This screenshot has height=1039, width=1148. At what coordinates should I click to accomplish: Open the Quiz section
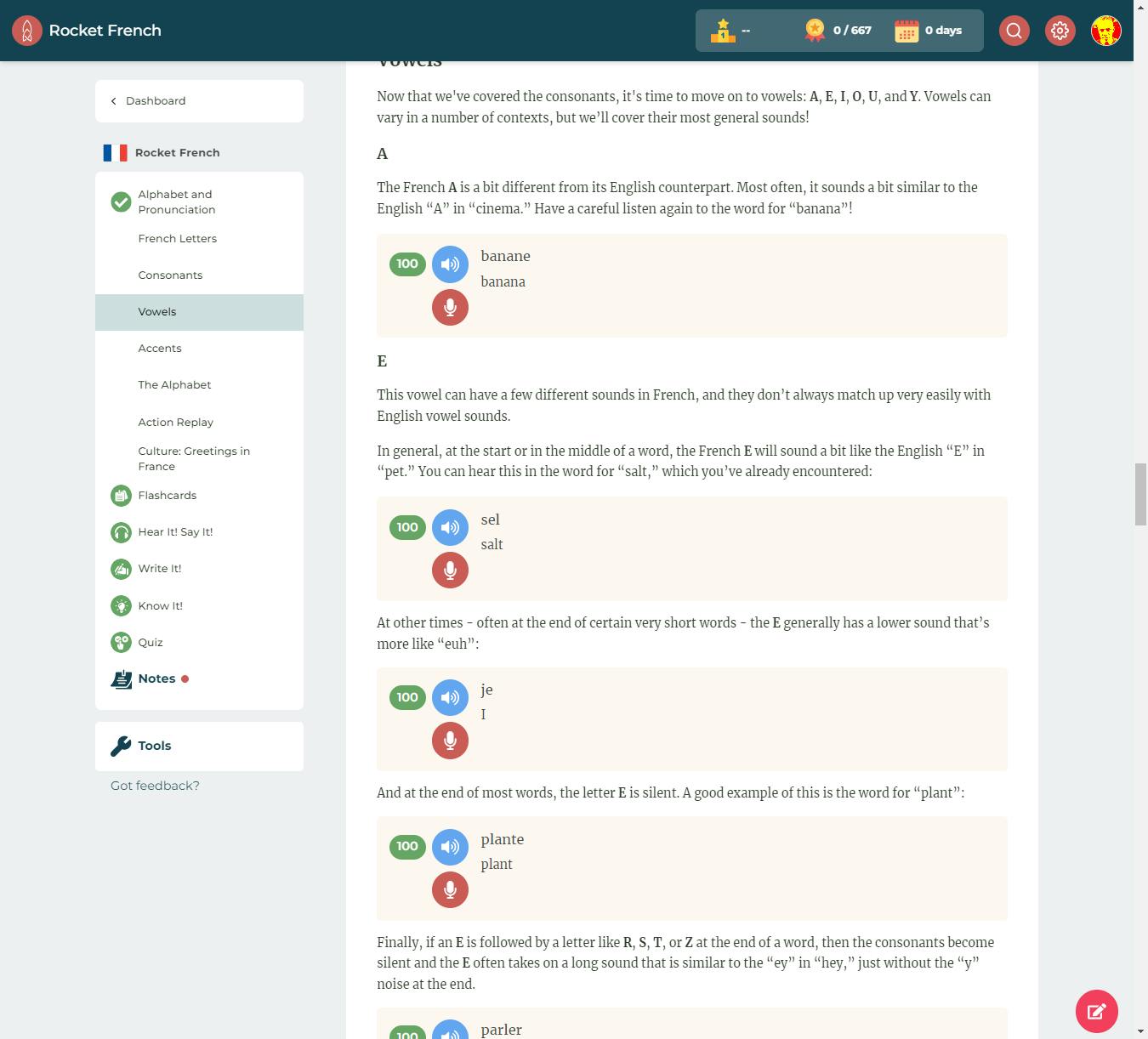click(x=151, y=642)
